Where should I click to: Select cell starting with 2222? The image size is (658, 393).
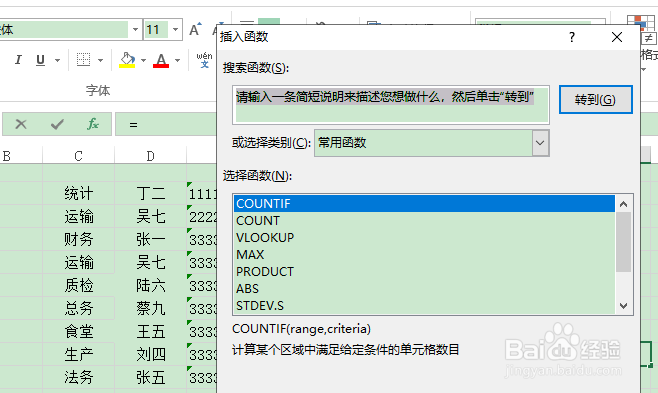(x=202, y=216)
